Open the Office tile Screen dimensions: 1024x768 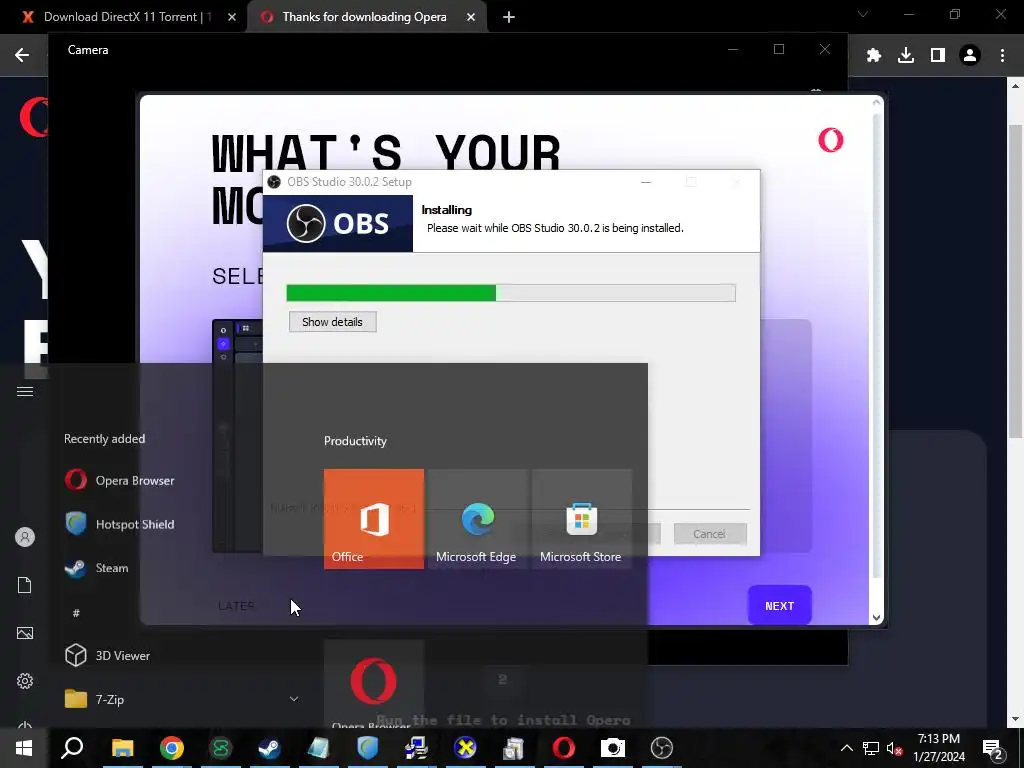374,519
